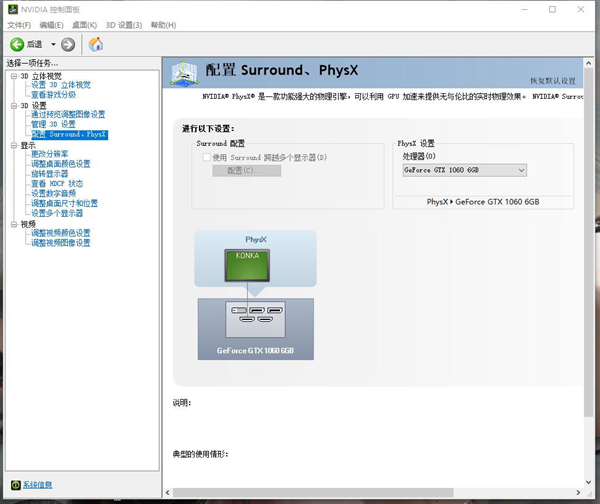600x504 pixels.
Task: Open 管理 3D 设置 task
Action: coord(53,124)
